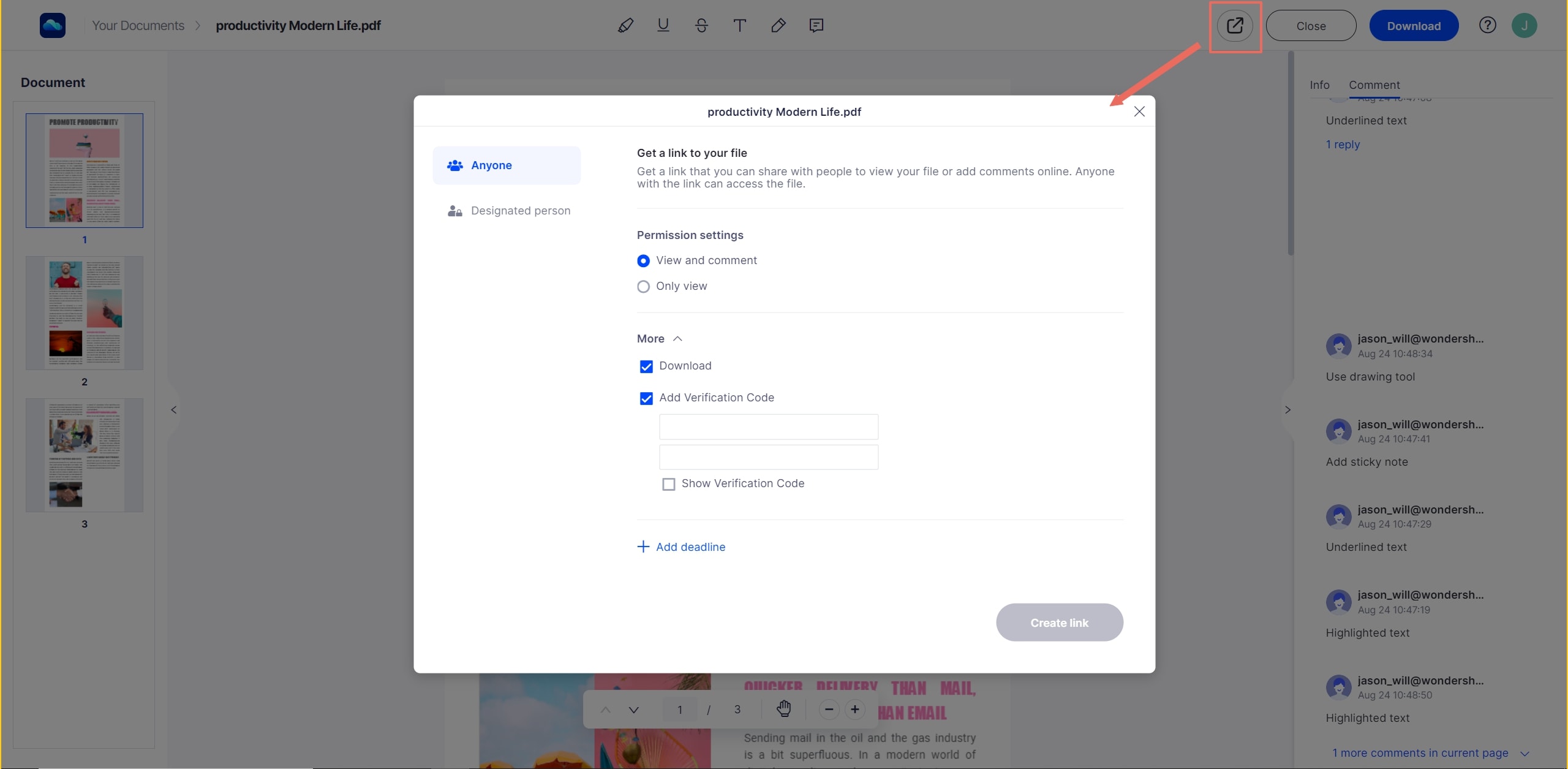Screen dimensions: 1568x769
Task: Open page 3 thumbnail
Action: point(85,455)
